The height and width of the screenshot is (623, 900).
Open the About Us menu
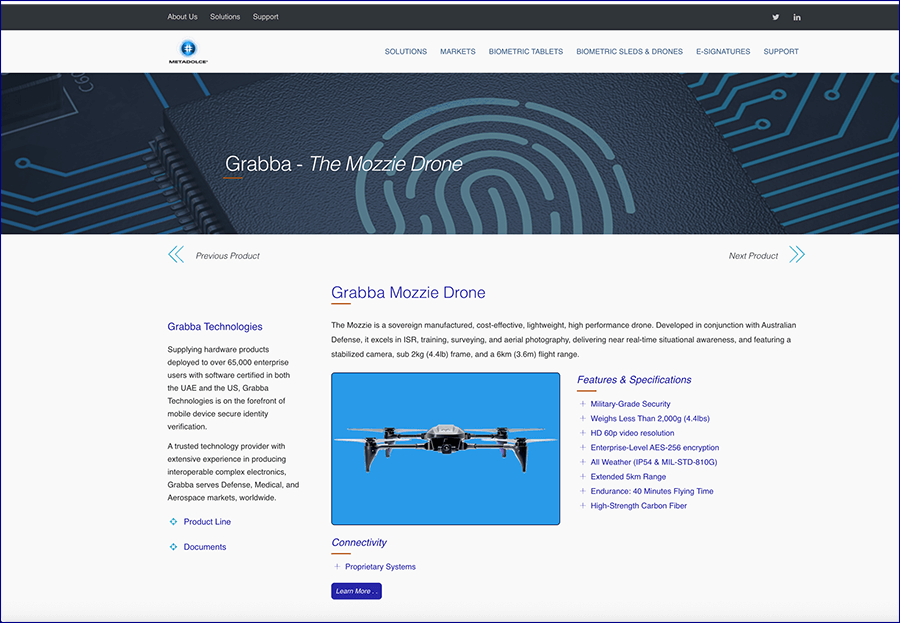[182, 17]
